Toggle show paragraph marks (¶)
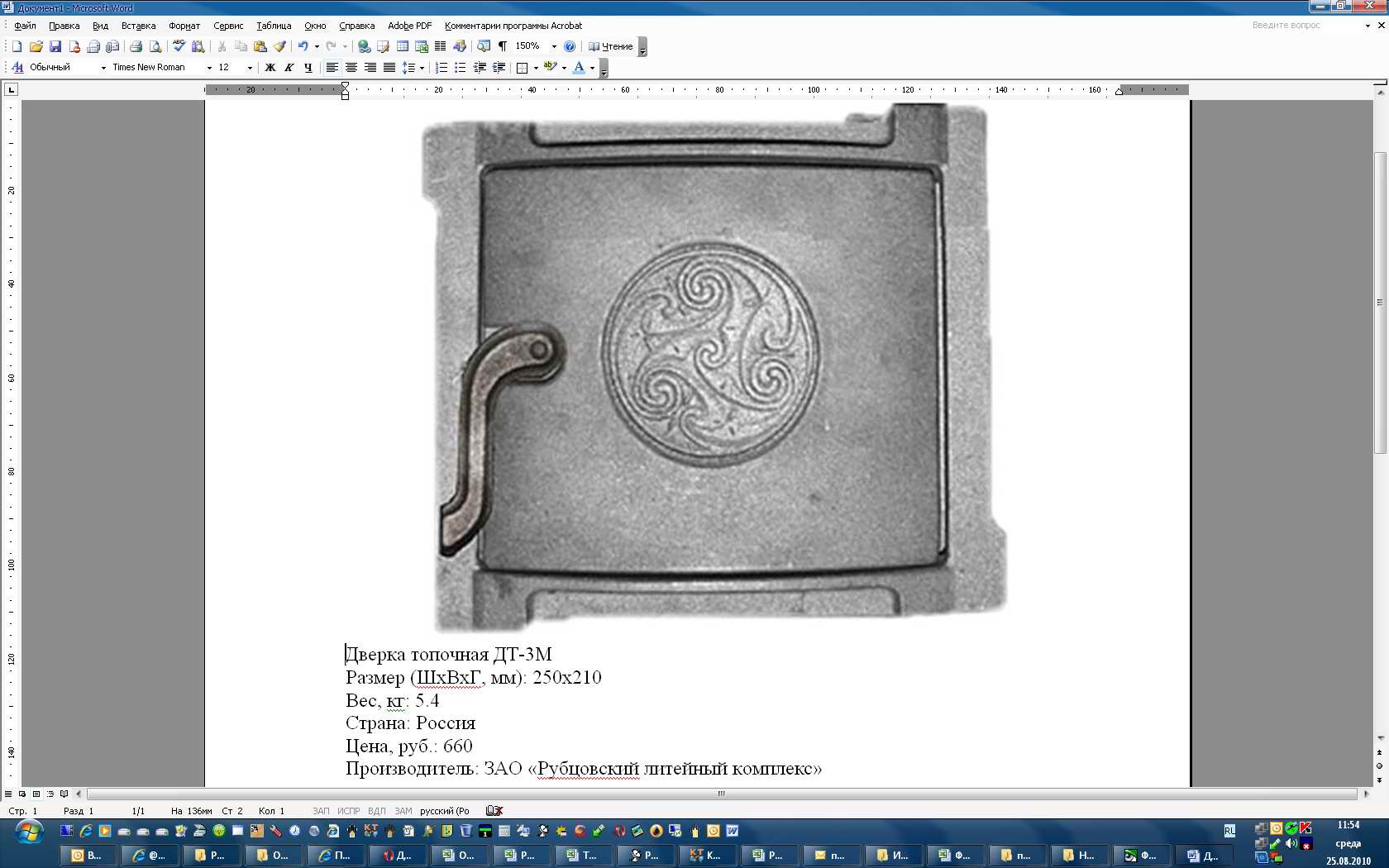The image size is (1389, 868). coord(502,46)
